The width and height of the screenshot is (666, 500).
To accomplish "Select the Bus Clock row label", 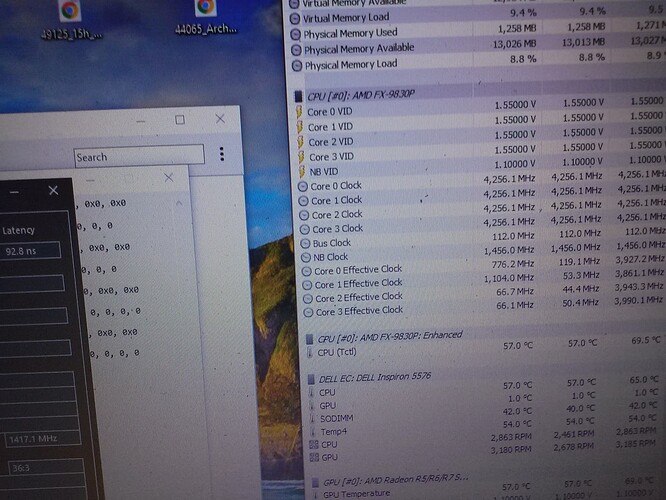I will point(332,243).
